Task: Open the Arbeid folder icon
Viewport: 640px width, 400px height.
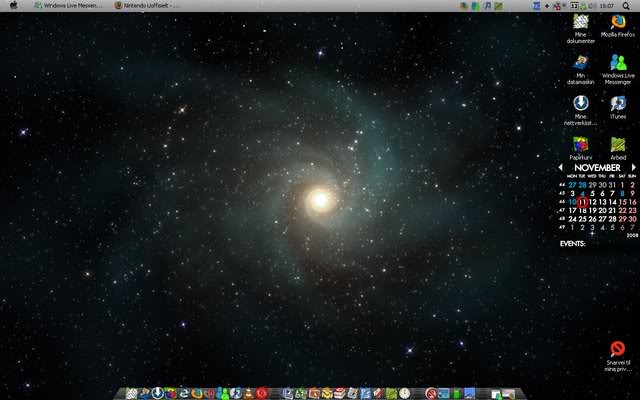Action: pos(618,145)
